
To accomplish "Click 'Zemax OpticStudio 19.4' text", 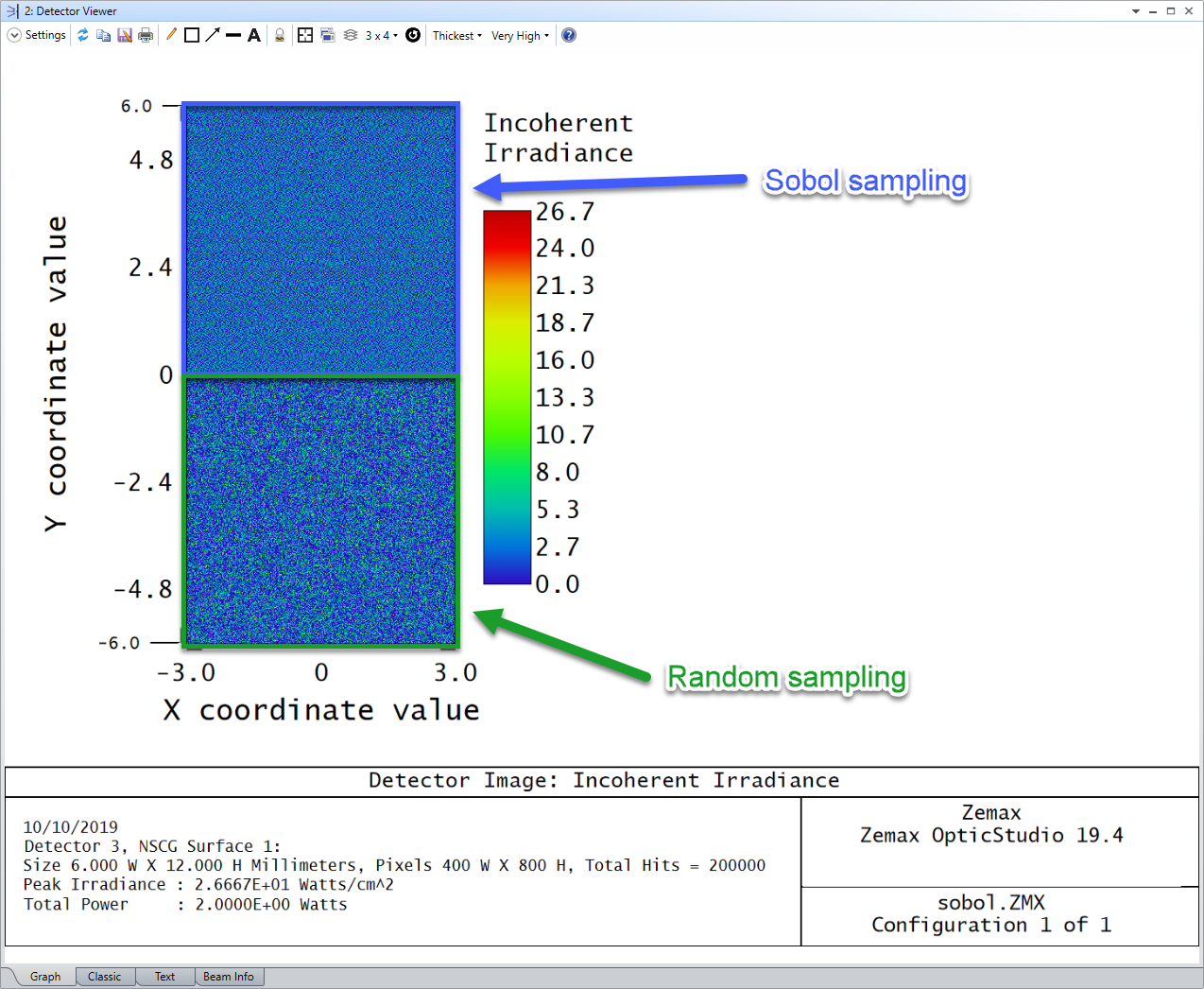I will 991,836.
